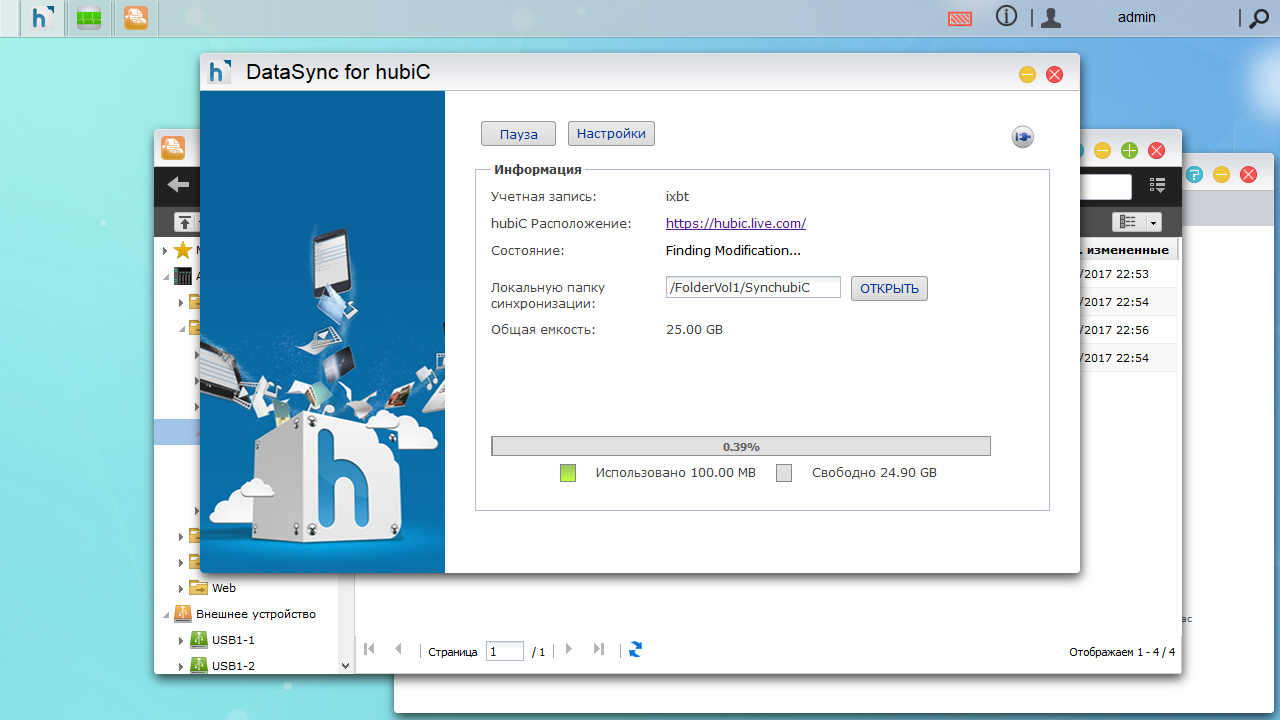The width and height of the screenshot is (1280, 720).
Task: Minimize the rearmost window
Action: 1221,174
